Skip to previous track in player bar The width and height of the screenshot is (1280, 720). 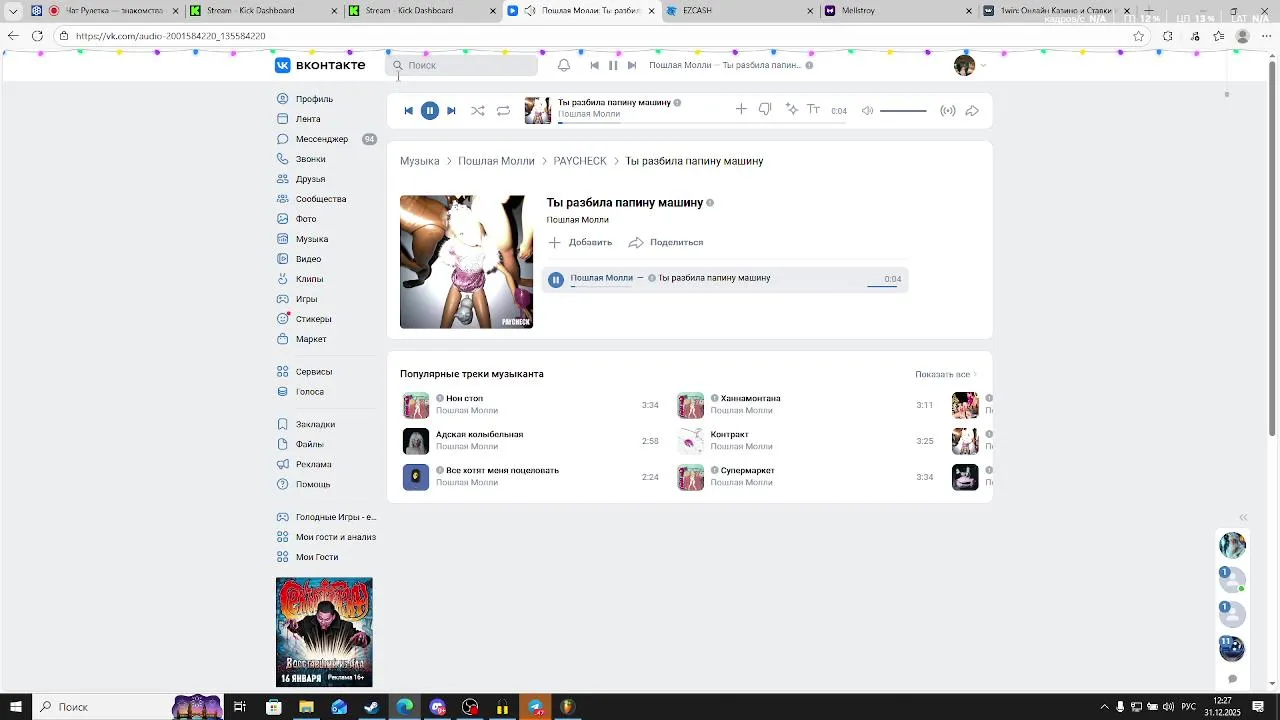click(x=408, y=111)
